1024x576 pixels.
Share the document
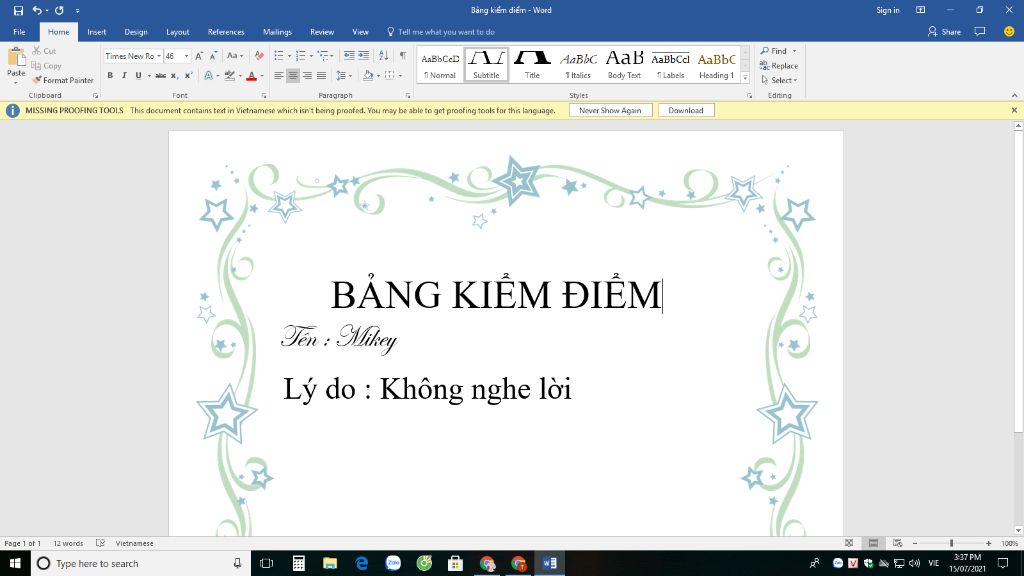pos(944,32)
